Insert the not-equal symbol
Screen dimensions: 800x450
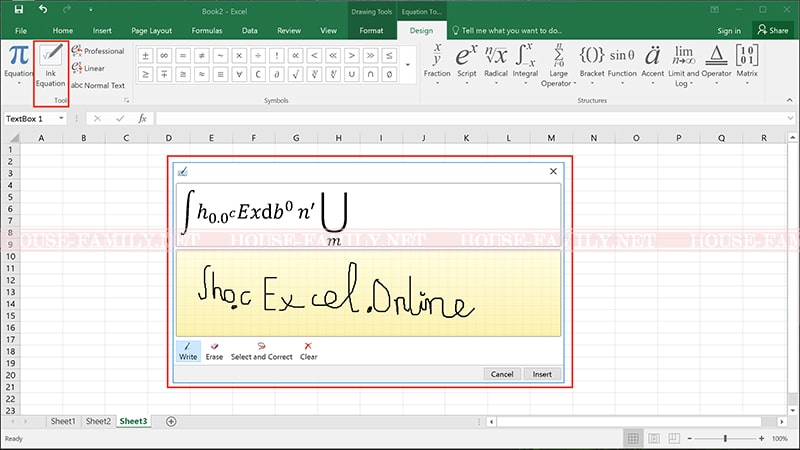202,56
